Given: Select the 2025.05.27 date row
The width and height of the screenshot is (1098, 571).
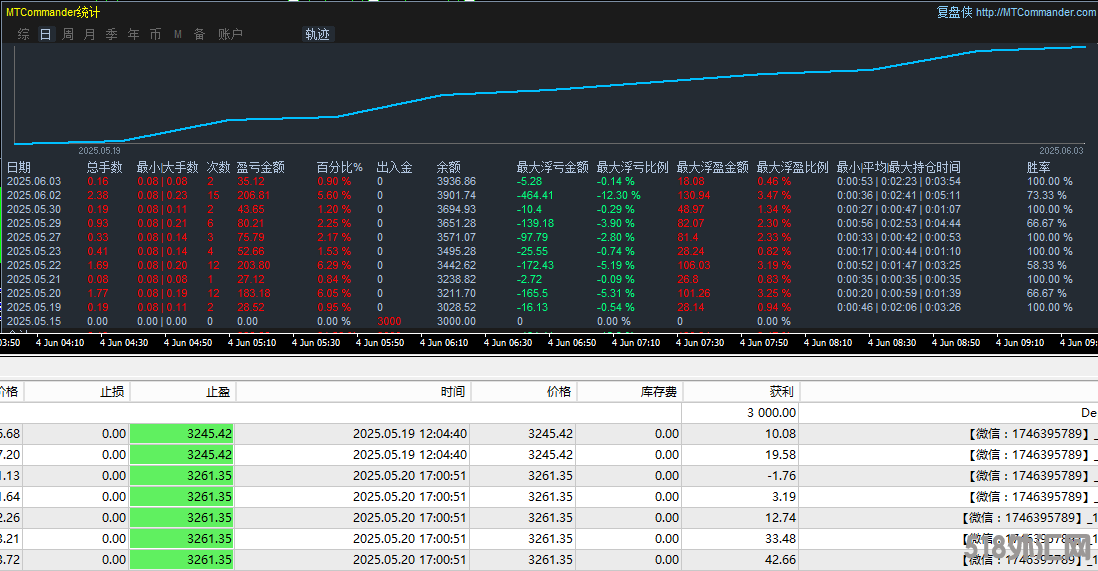Looking at the screenshot, I should tap(549, 238).
